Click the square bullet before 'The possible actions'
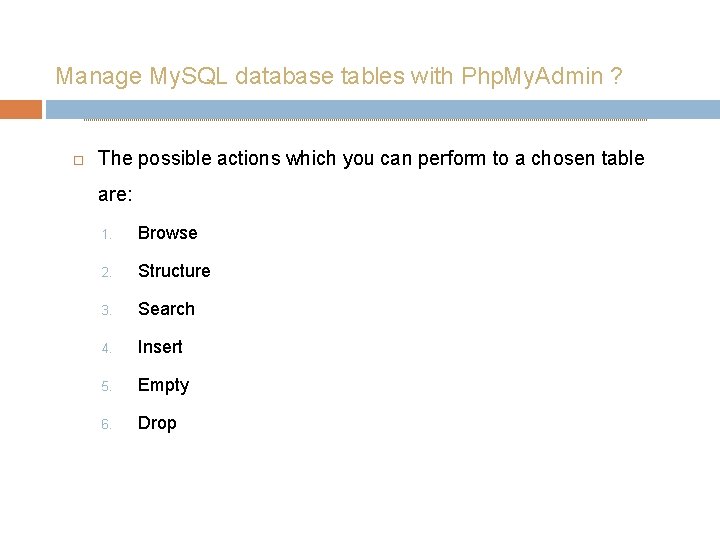This screenshot has width=720, height=540. tap(79, 160)
